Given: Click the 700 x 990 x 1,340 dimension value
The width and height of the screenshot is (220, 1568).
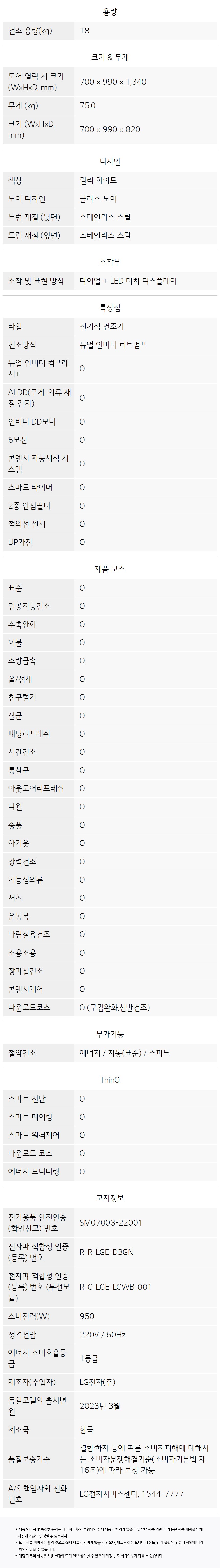Looking at the screenshot, I should pyautogui.click(x=113, y=82).
